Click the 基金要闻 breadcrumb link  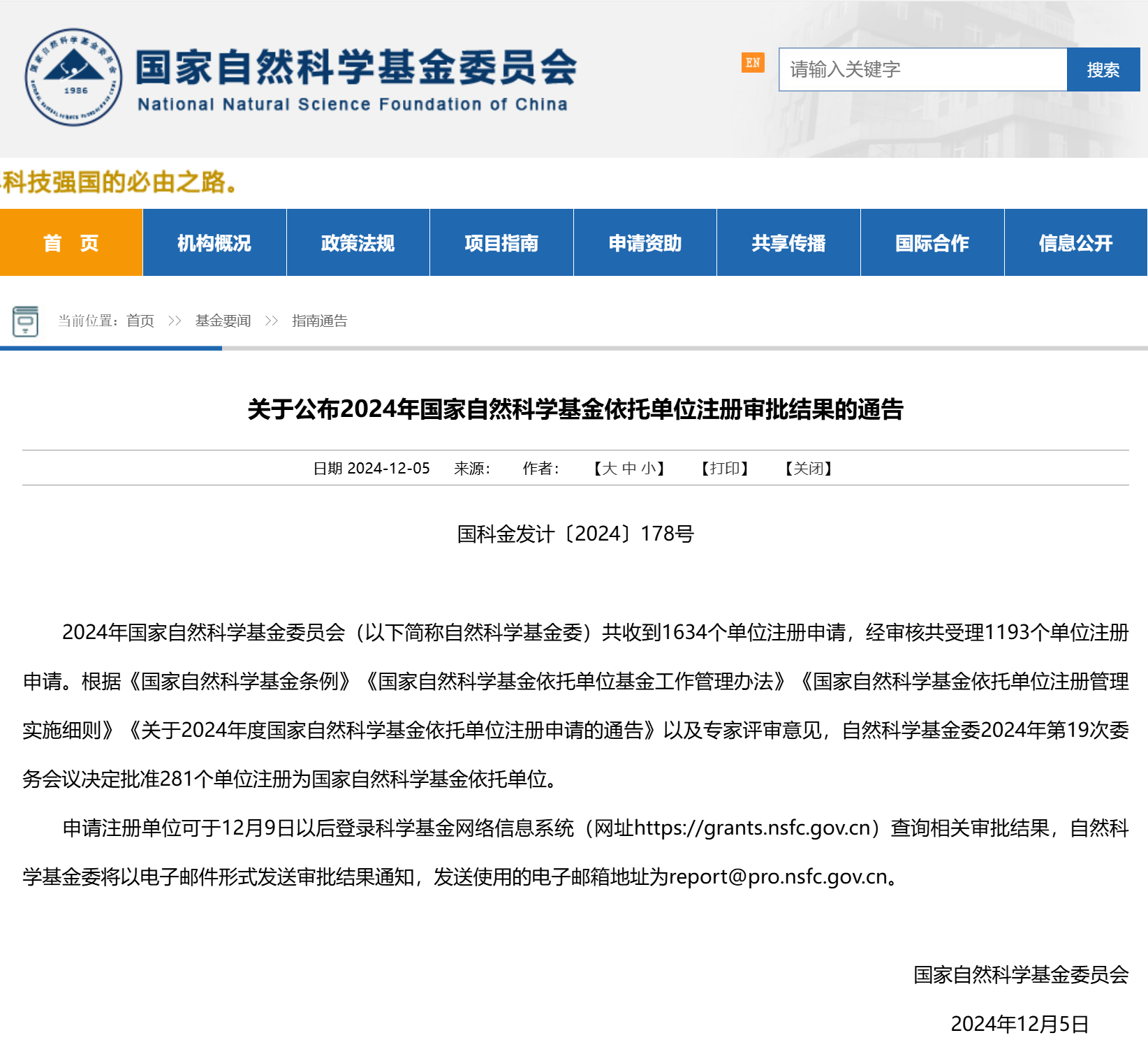(223, 321)
